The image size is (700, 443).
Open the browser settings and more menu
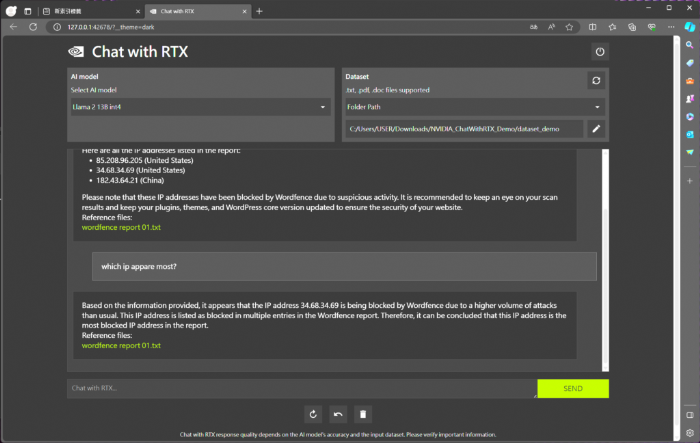point(671,27)
